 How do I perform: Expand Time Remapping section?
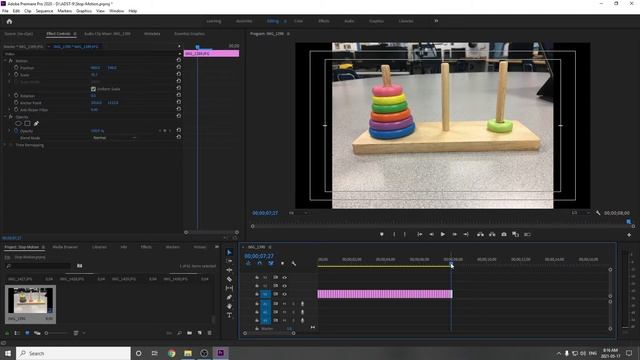click(x=5, y=145)
